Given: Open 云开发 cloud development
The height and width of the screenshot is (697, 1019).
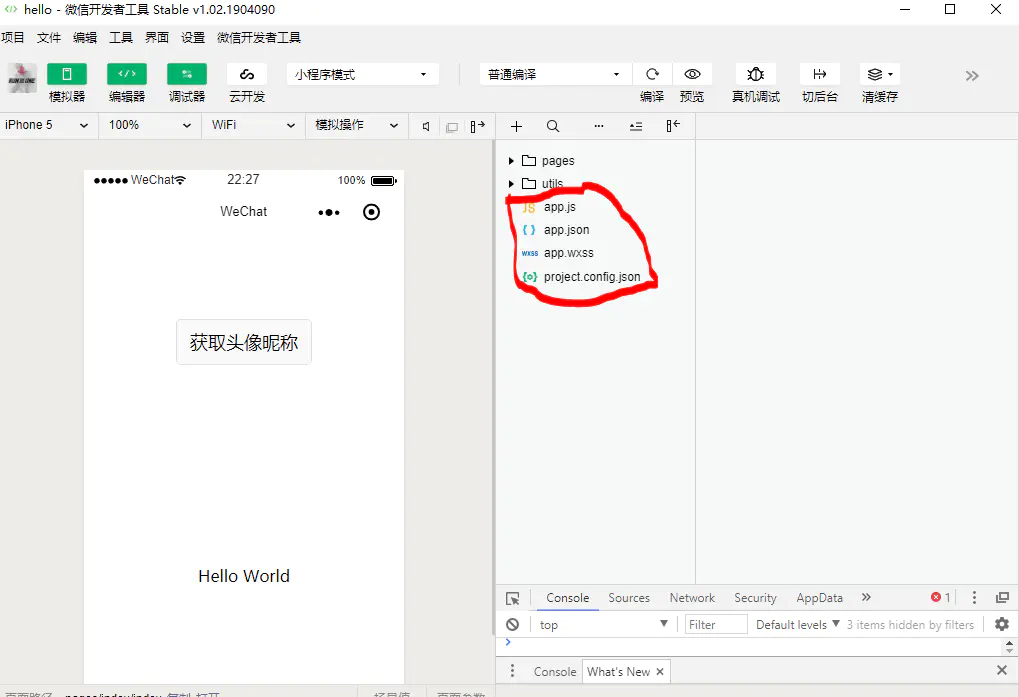Looking at the screenshot, I should pos(247,74).
